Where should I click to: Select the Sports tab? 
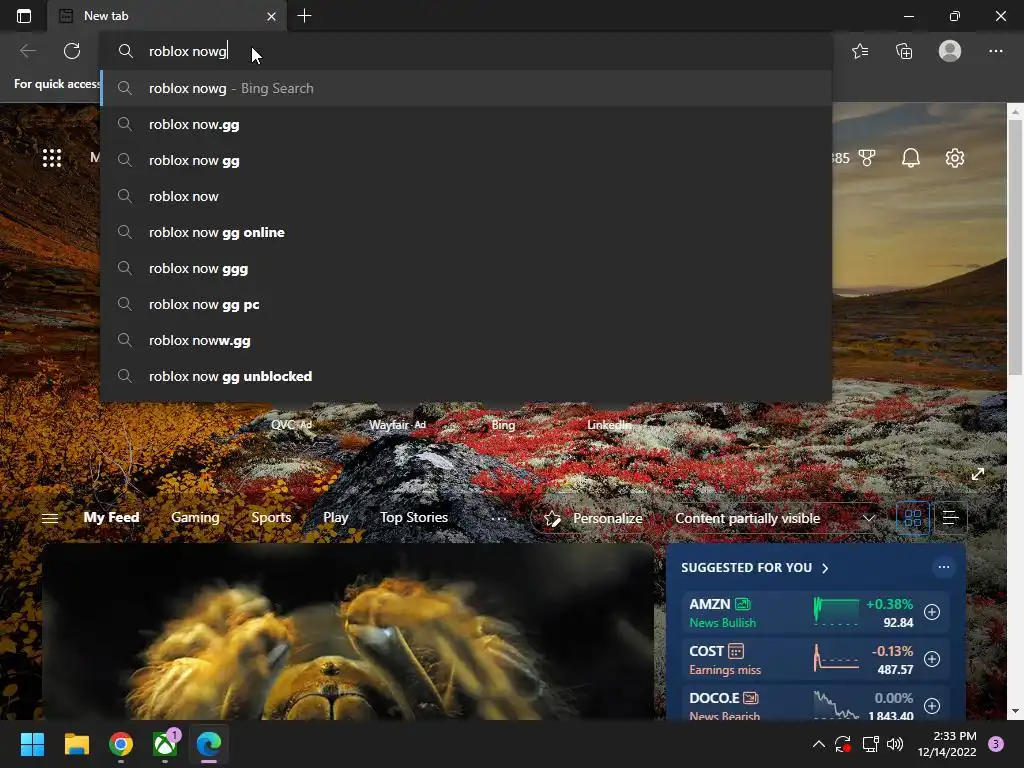[x=271, y=517]
